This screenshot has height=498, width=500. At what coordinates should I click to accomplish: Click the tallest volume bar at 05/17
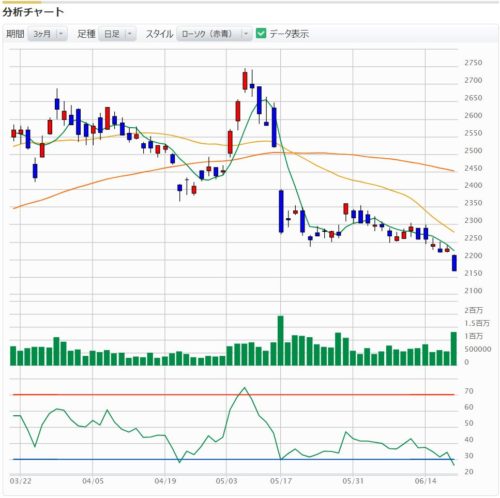point(281,341)
